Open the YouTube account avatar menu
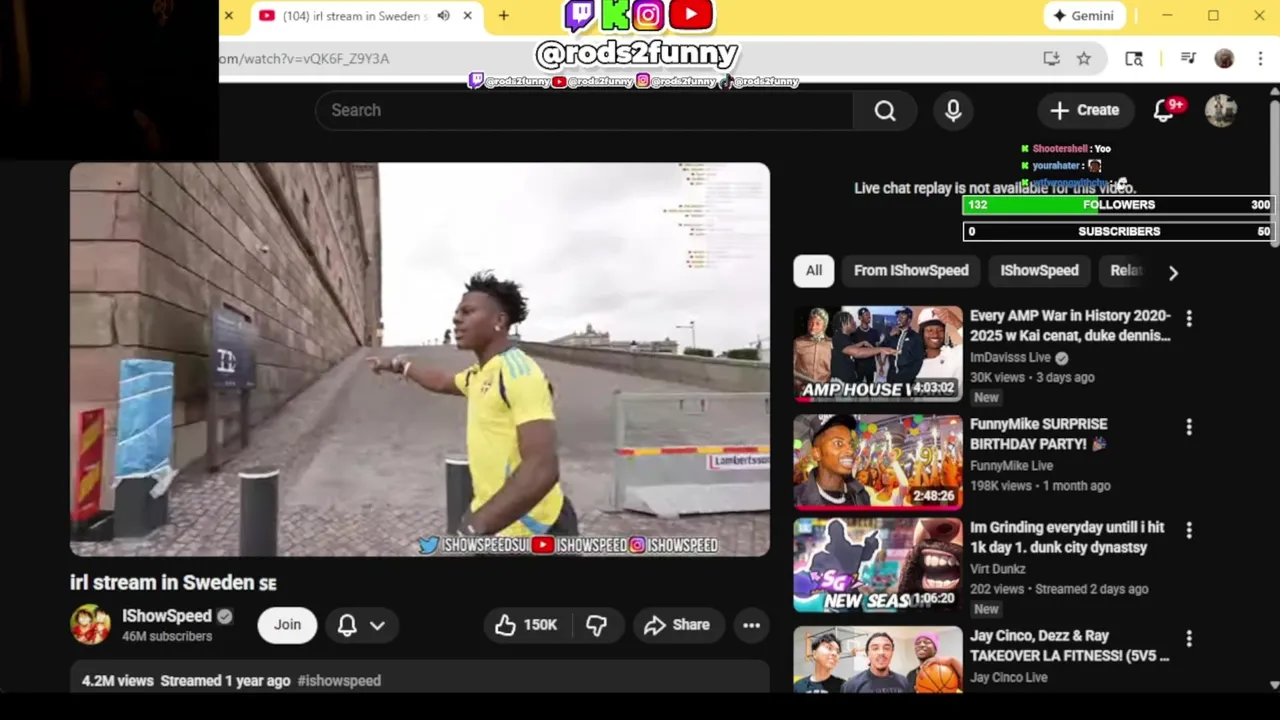The image size is (1280, 720). pos(1221,110)
